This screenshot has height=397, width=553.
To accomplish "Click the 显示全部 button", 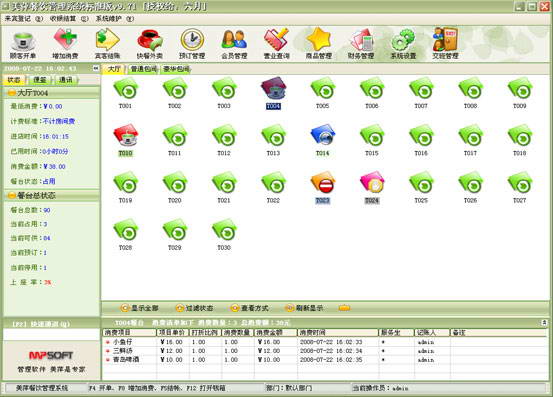I will click(140, 308).
